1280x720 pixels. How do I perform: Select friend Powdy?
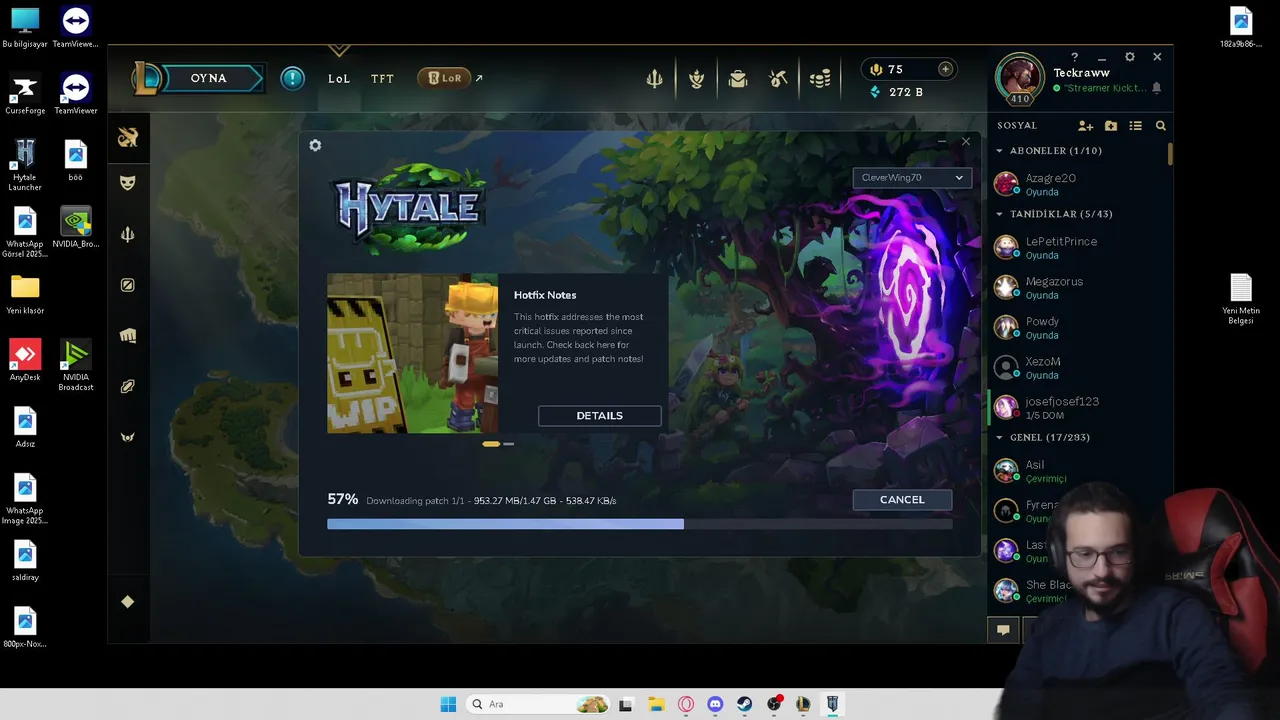[x=1078, y=327]
